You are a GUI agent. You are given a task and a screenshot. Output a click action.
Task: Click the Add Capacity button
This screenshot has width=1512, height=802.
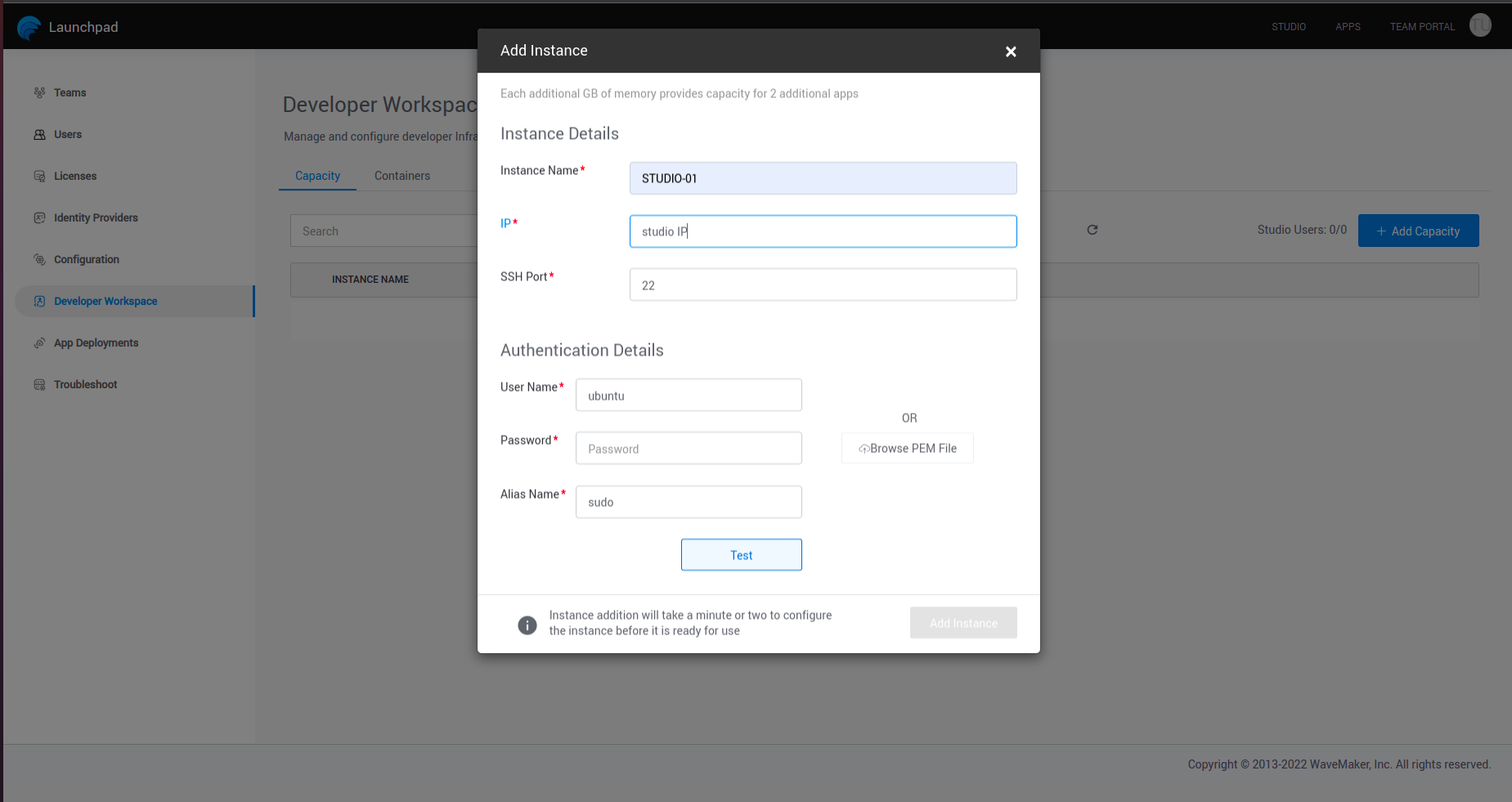point(1418,231)
